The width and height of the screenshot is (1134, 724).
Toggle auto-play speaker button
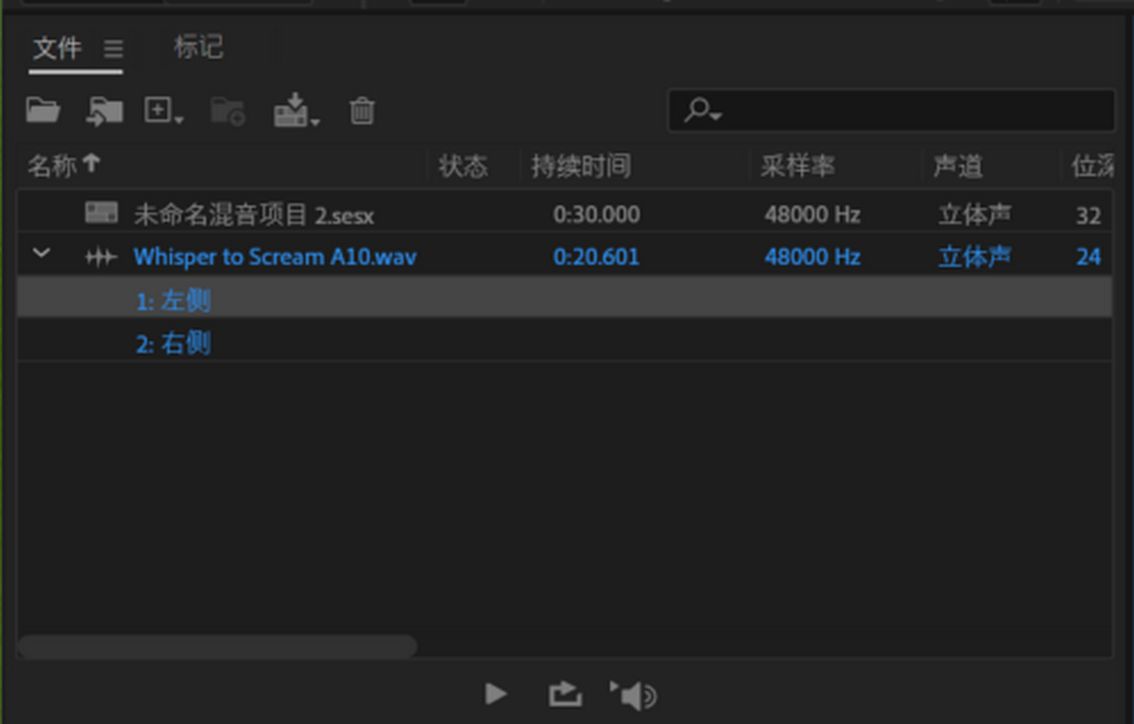pyautogui.click(x=633, y=695)
